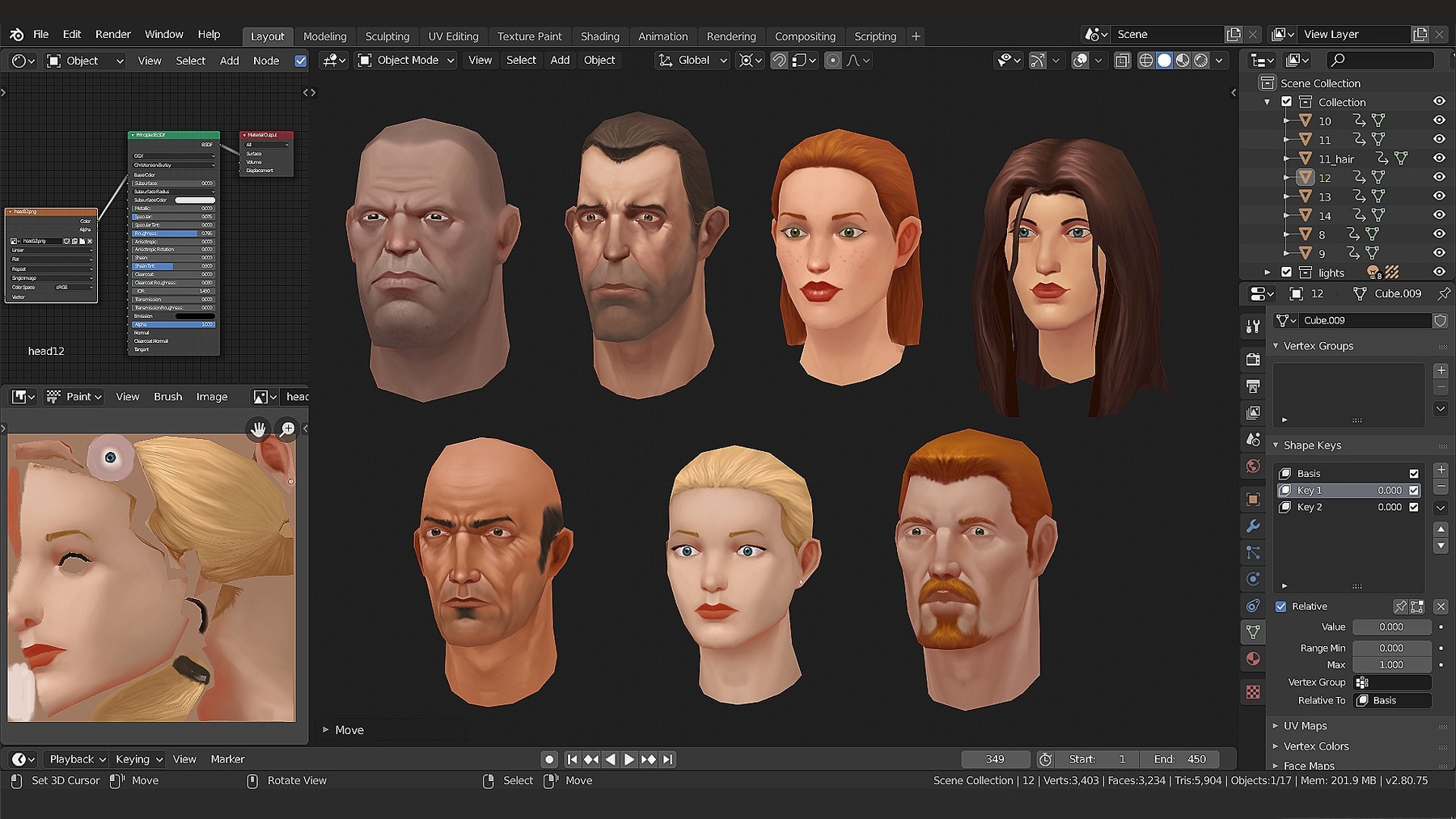The height and width of the screenshot is (819, 1456).
Task: Adjust the Key 1 value slider
Action: [x=1375, y=490]
